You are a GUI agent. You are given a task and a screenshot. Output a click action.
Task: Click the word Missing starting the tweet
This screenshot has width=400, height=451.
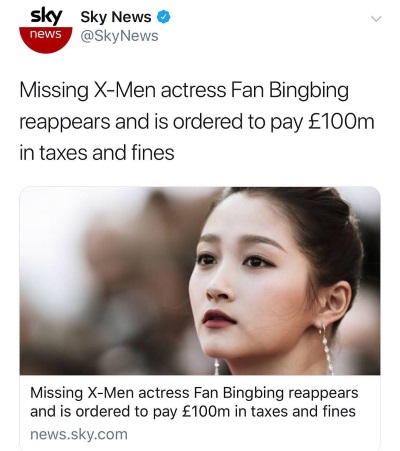[x=54, y=91]
